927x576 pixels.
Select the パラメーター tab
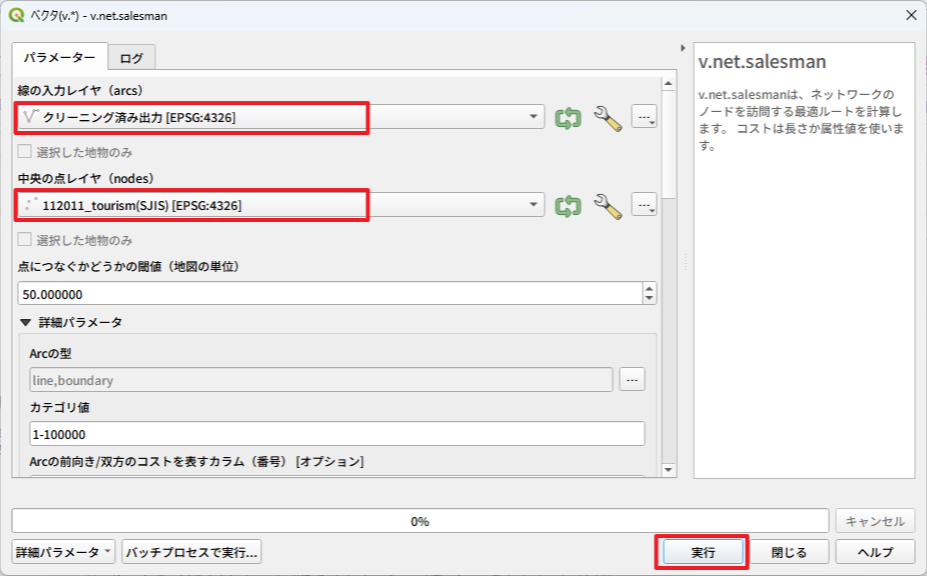pos(59,58)
